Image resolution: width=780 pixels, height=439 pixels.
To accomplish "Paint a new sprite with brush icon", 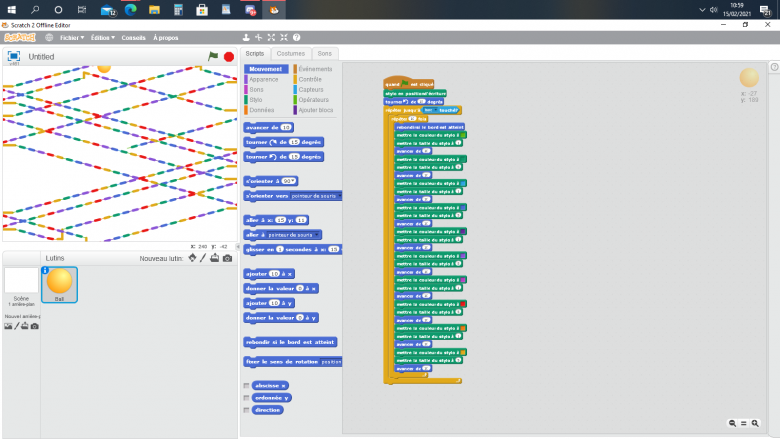I will tap(203, 258).
